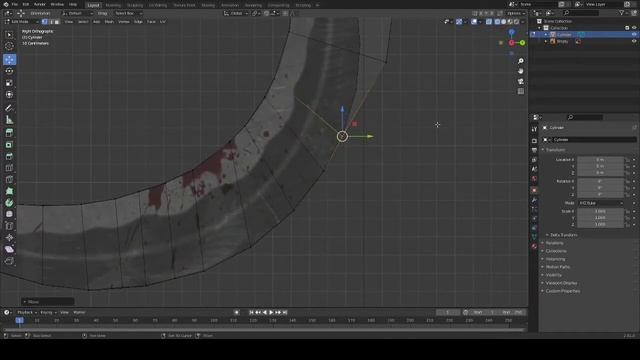Select the Loop Cut tool
This screenshot has width=640, height=360.
(x=9, y=168)
